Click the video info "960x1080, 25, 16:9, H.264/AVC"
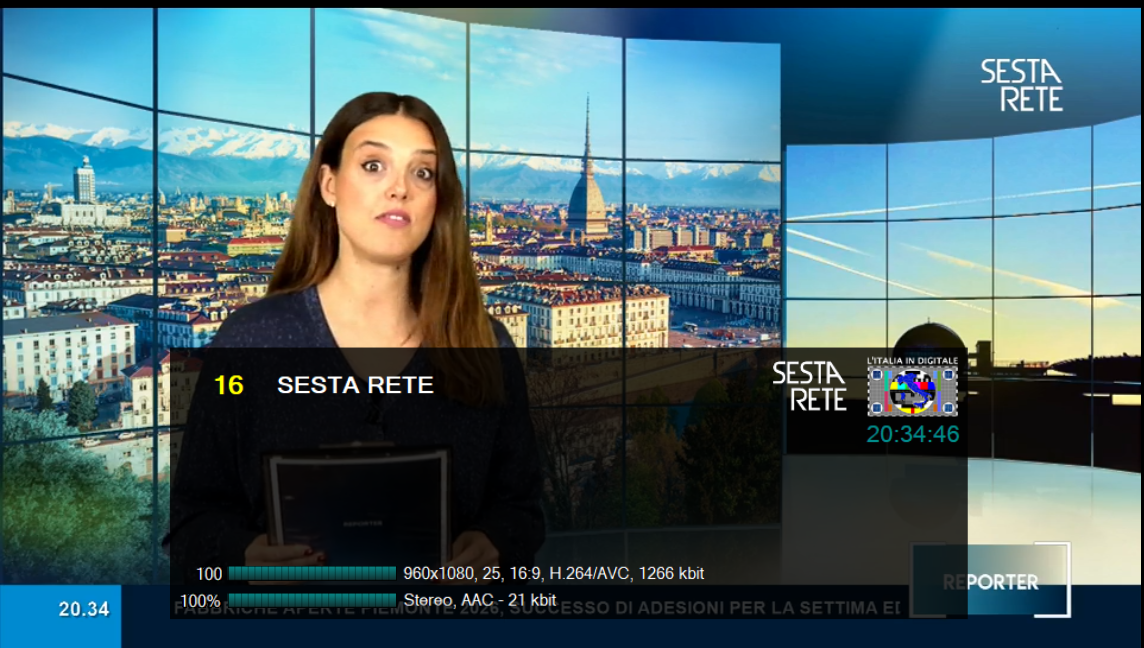 point(553,574)
